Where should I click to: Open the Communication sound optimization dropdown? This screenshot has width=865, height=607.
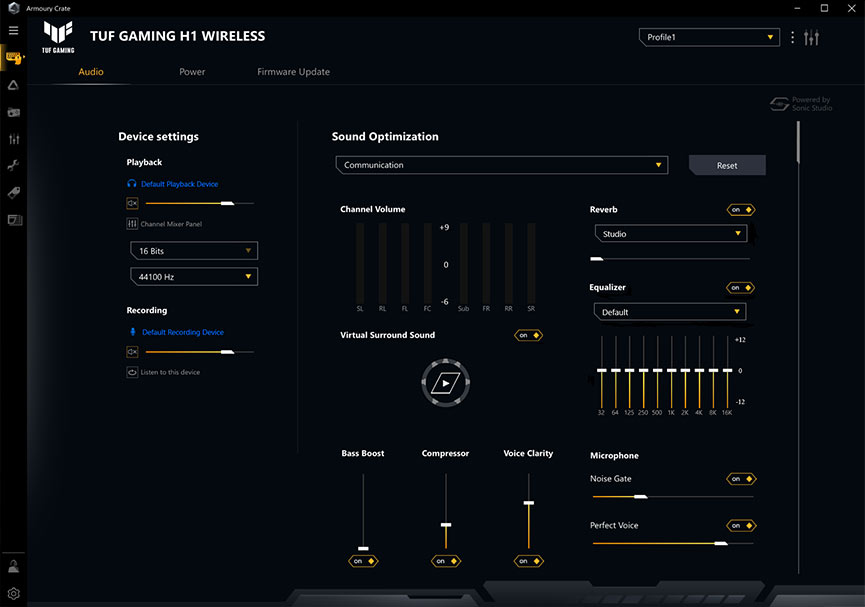point(502,165)
